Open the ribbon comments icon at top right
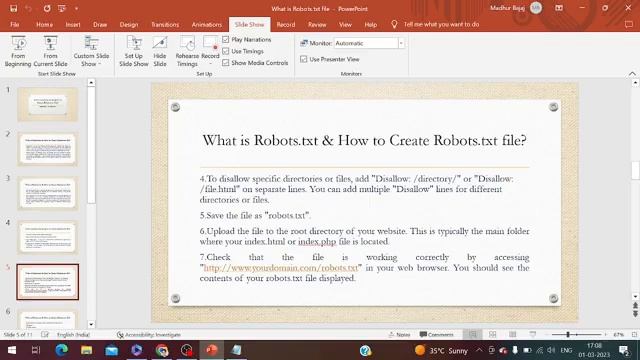The width and height of the screenshot is (640, 360). pyautogui.click(x=629, y=24)
